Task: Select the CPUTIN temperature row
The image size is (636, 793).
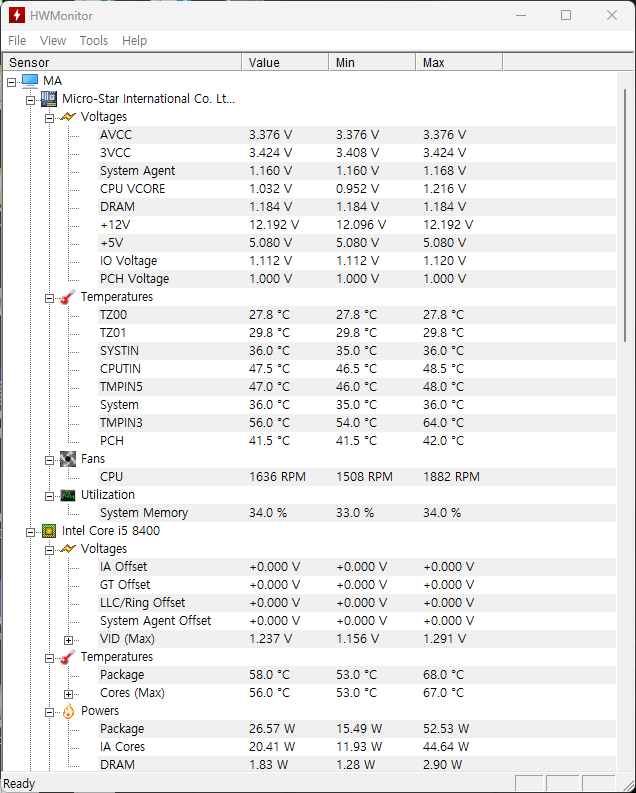Action: pyautogui.click(x=357, y=369)
